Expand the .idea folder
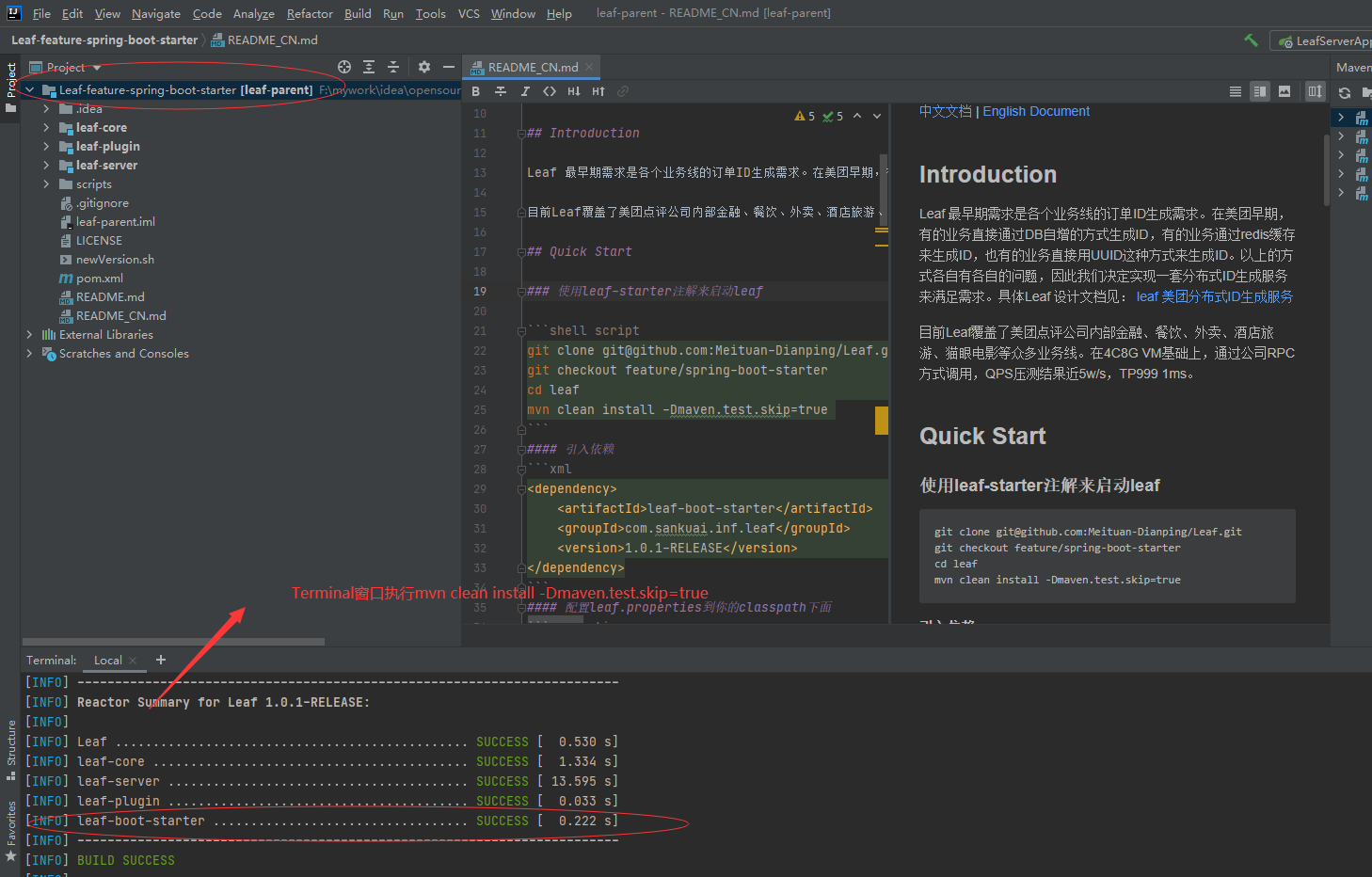The image size is (1372, 877). point(46,109)
